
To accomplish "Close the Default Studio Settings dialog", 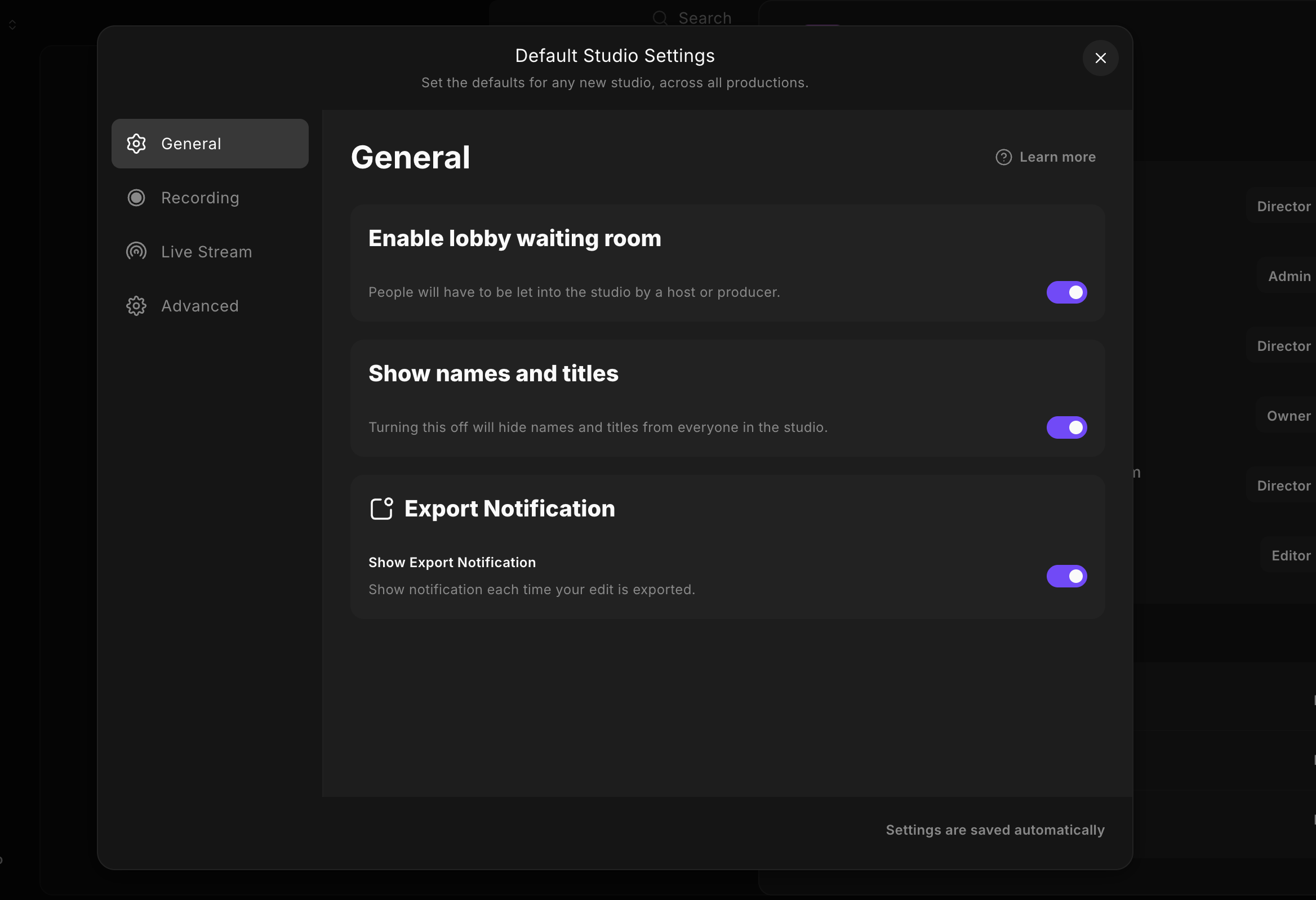I will 1100,58.
